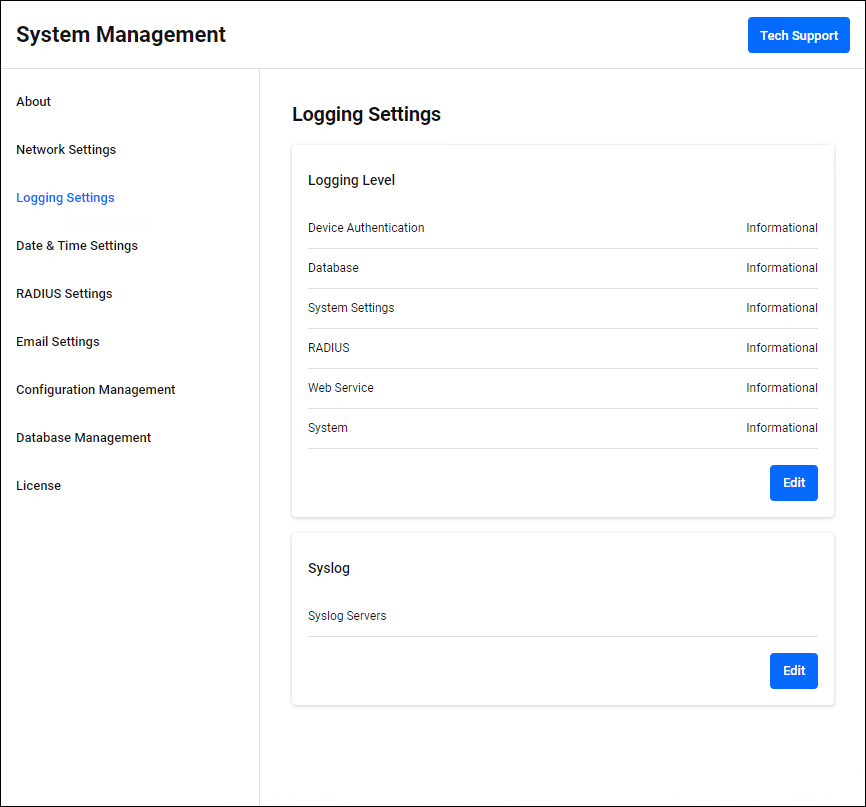The image size is (866, 807).
Task: Click the Informational value for System
Action: click(x=781, y=428)
